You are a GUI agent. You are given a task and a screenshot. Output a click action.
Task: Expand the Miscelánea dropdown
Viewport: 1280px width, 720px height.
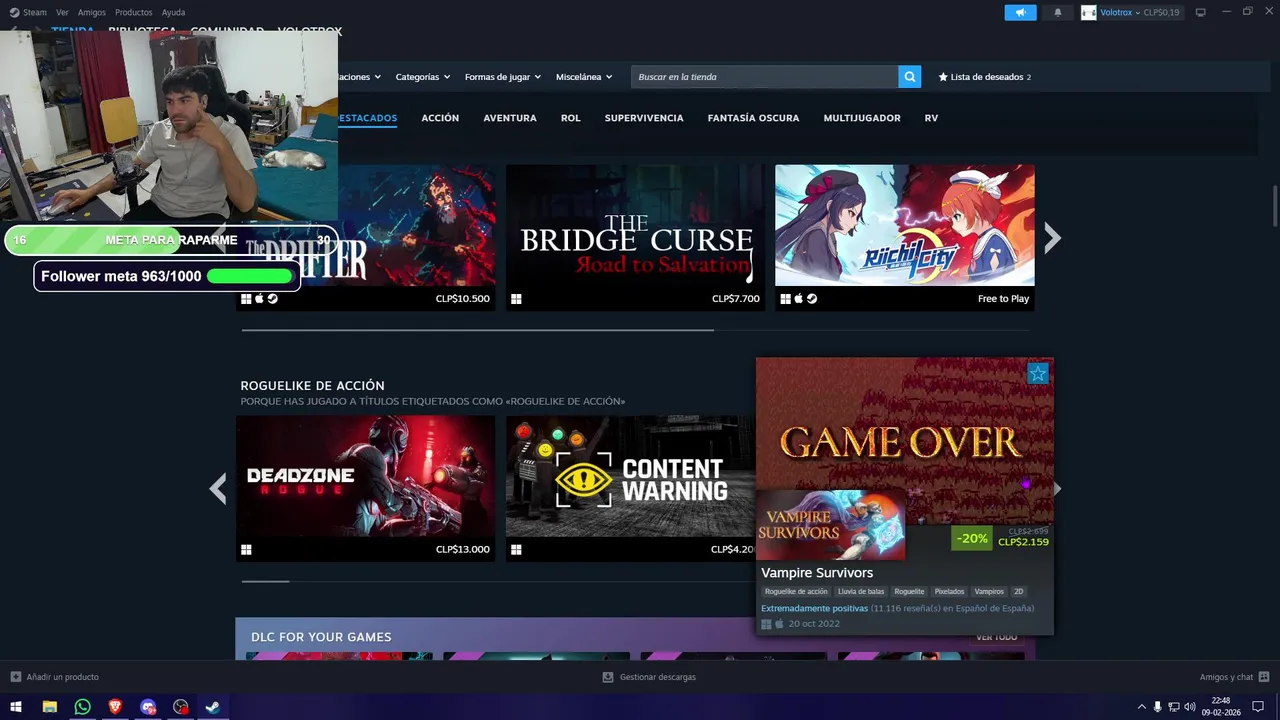584,77
